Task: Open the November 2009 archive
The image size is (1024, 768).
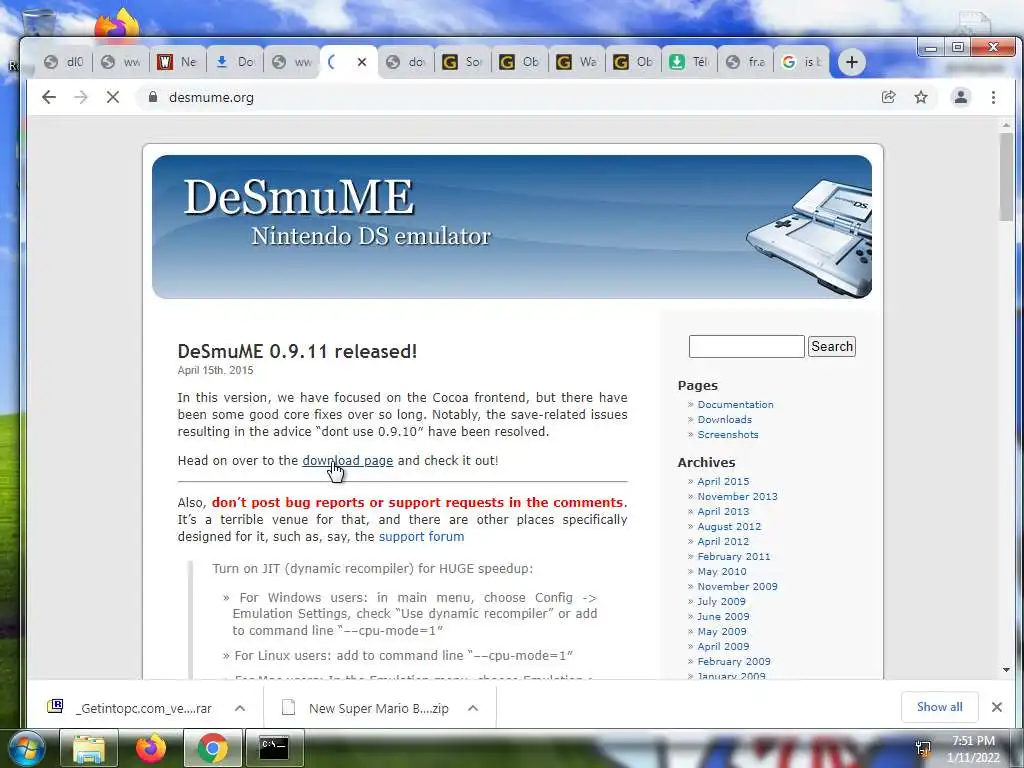Action: pos(737,586)
